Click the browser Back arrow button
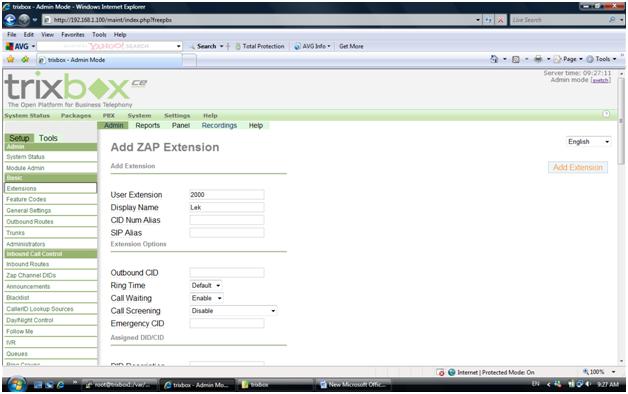 tap(10, 20)
